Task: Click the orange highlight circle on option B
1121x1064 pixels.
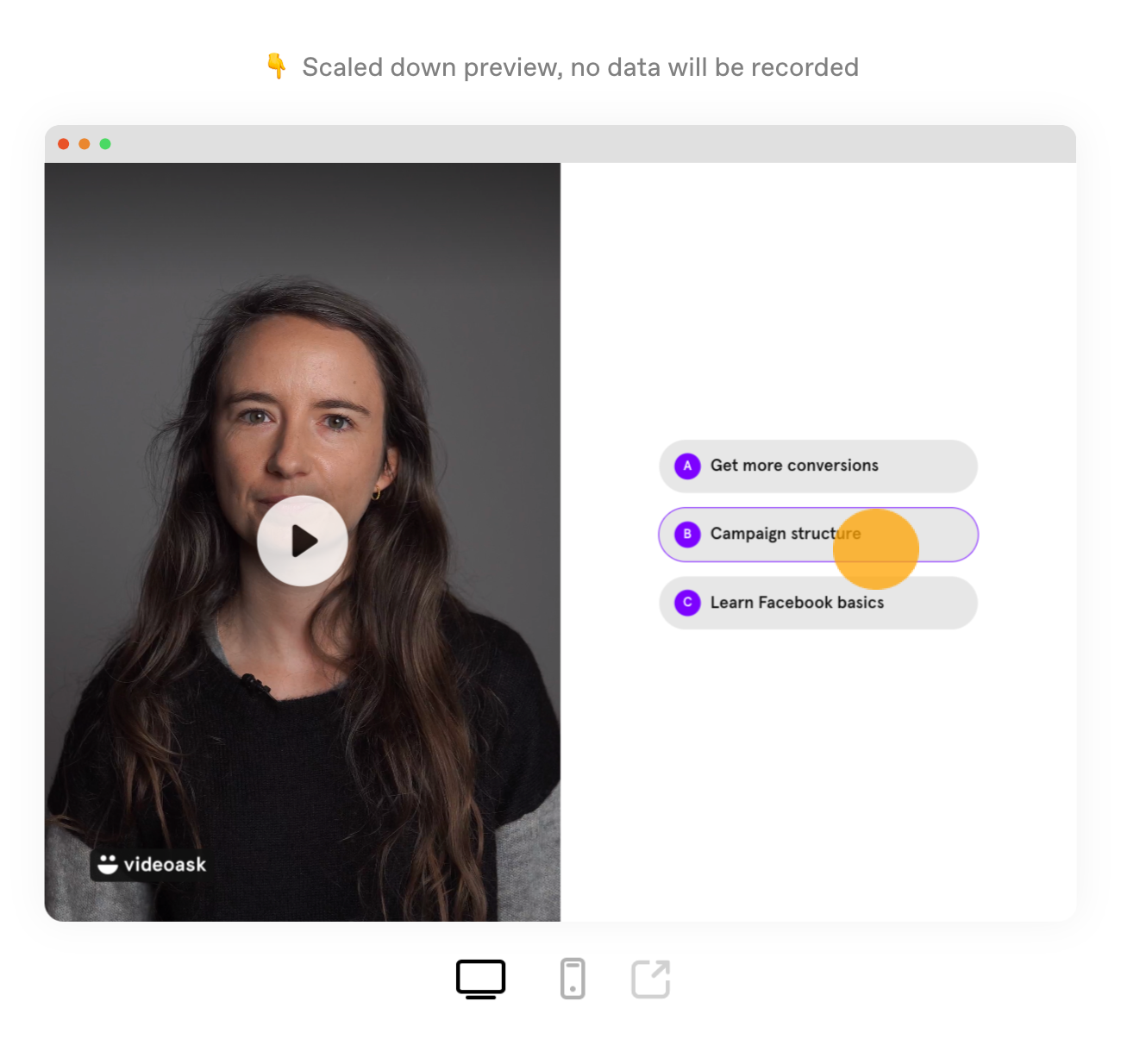Action: (x=876, y=549)
